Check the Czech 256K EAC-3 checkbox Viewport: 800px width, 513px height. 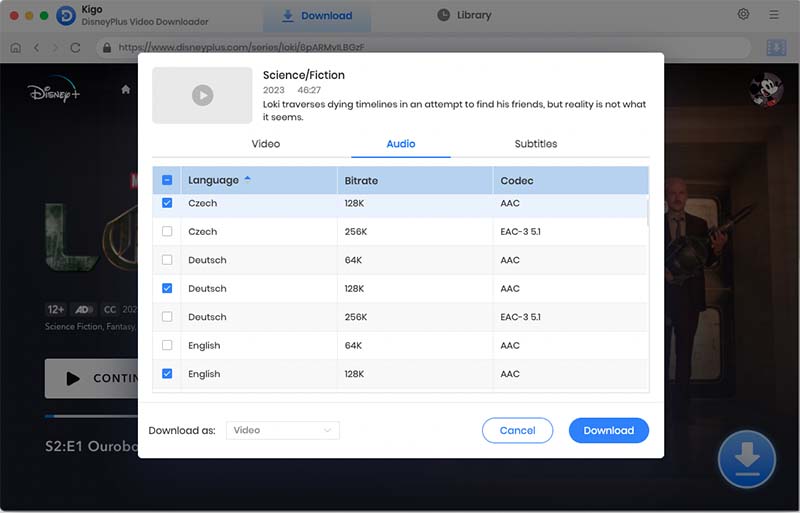click(x=167, y=232)
